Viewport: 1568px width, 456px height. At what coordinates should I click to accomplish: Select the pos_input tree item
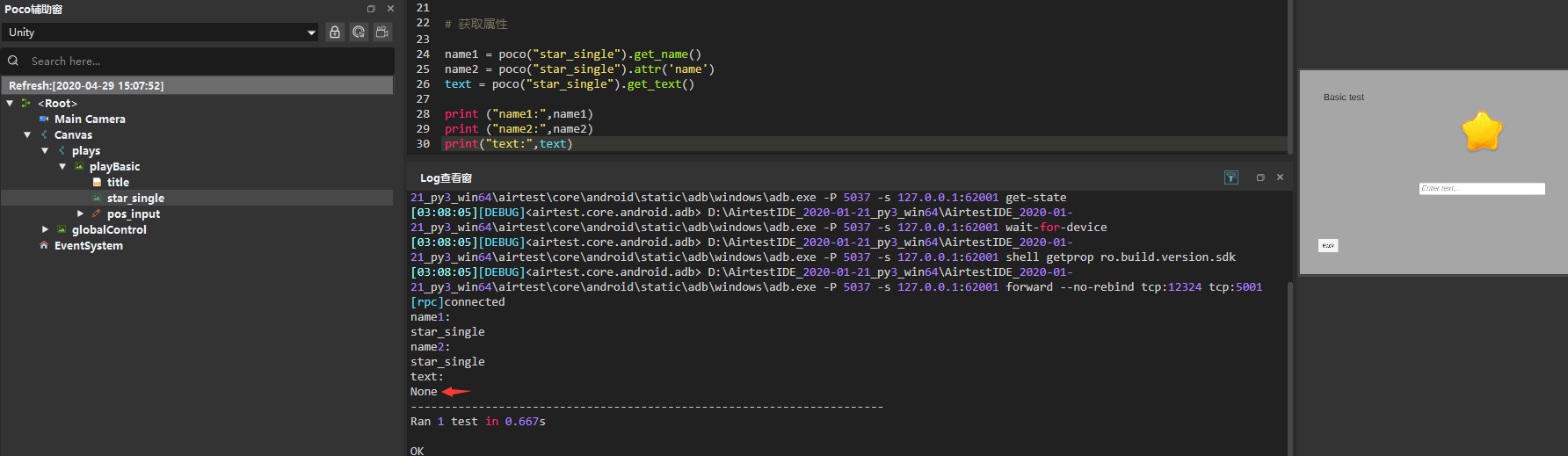(x=134, y=214)
